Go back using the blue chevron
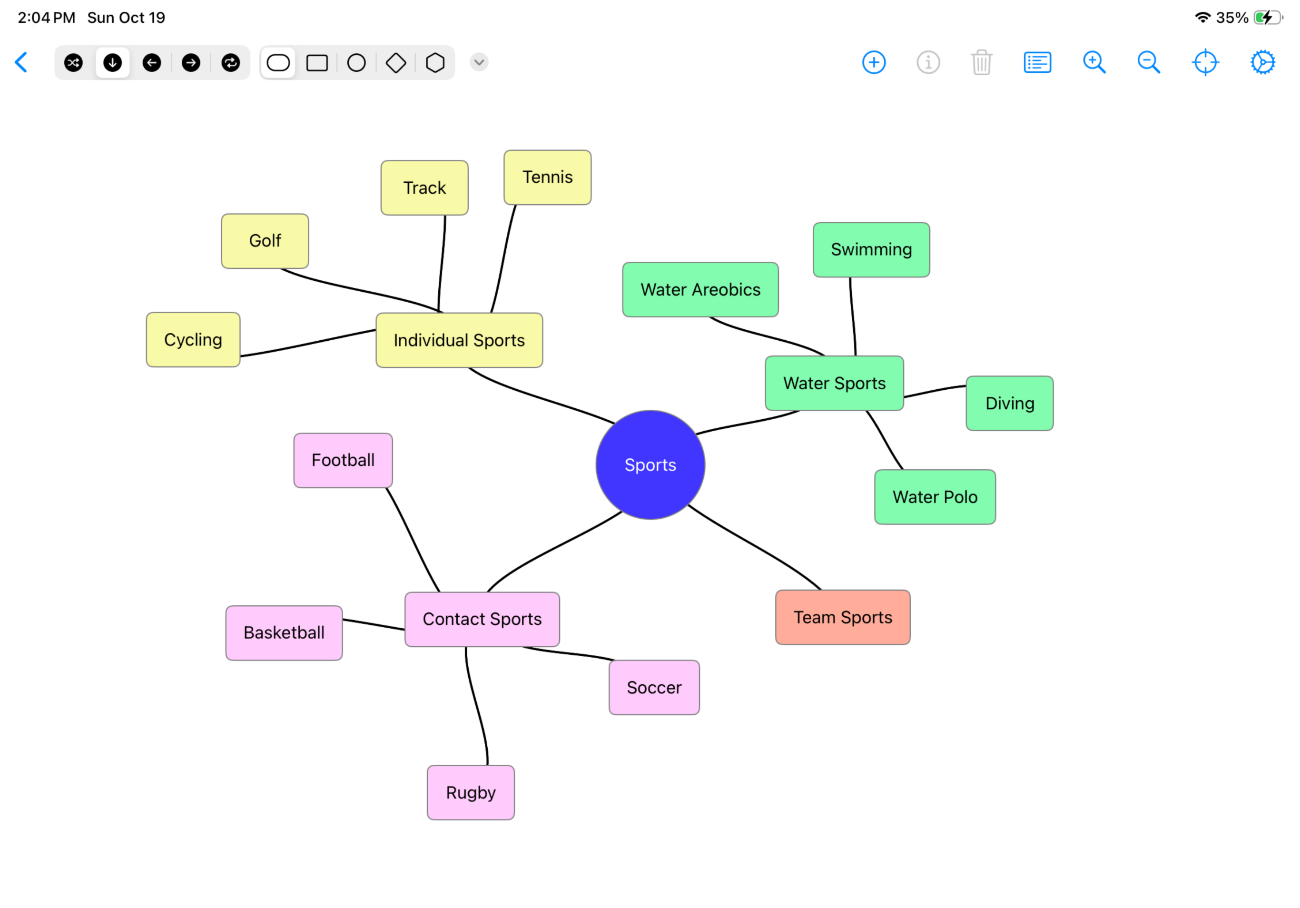The width and height of the screenshot is (1300, 908). [21, 62]
